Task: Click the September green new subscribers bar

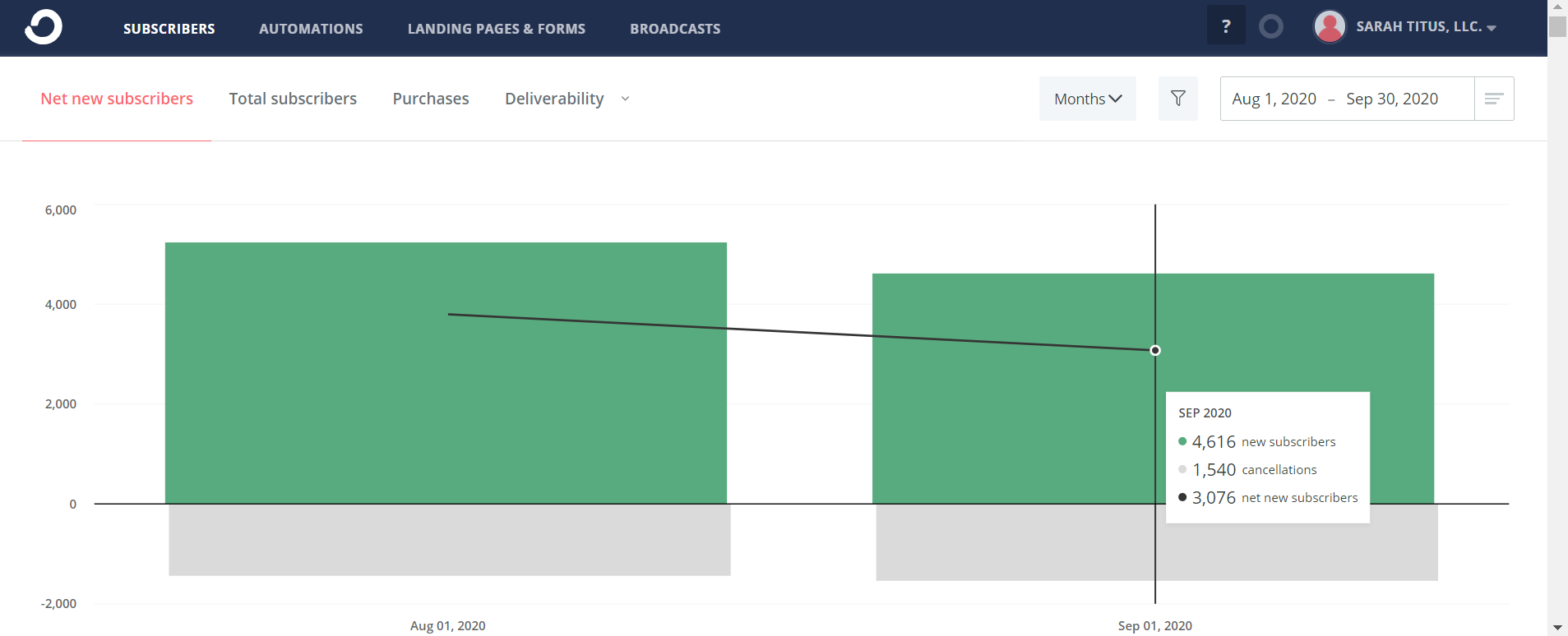Action: pyautogui.click(x=1153, y=389)
